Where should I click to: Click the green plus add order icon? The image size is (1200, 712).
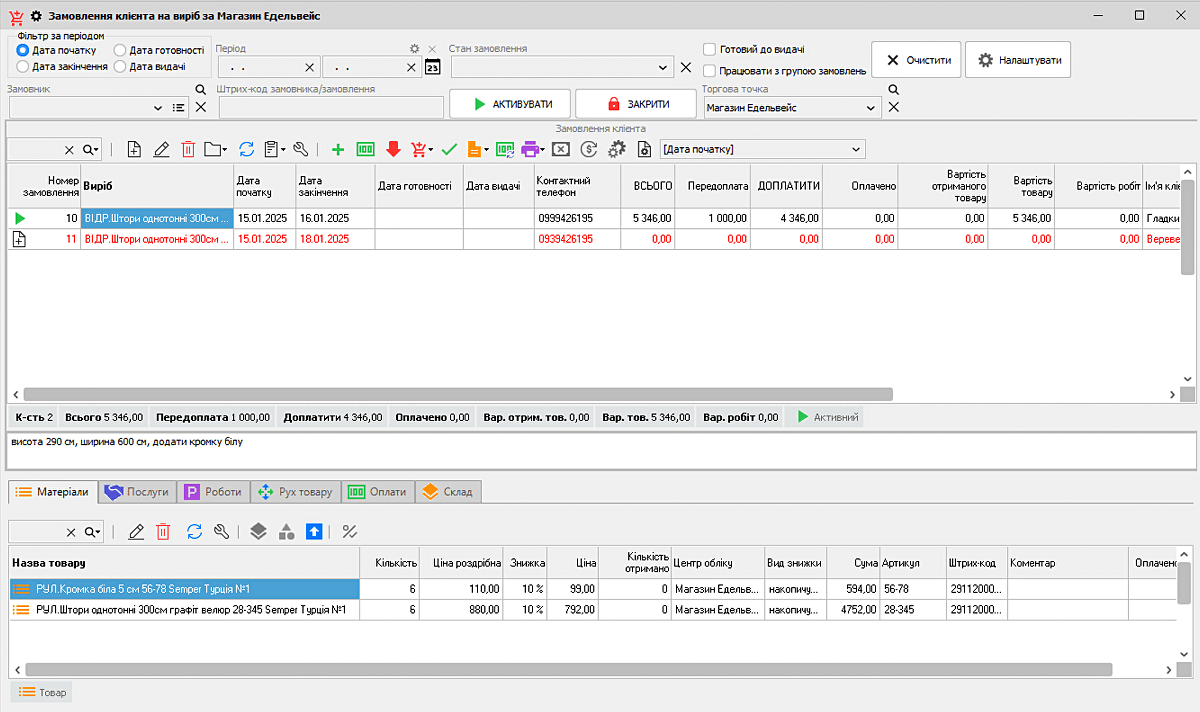point(337,149)
